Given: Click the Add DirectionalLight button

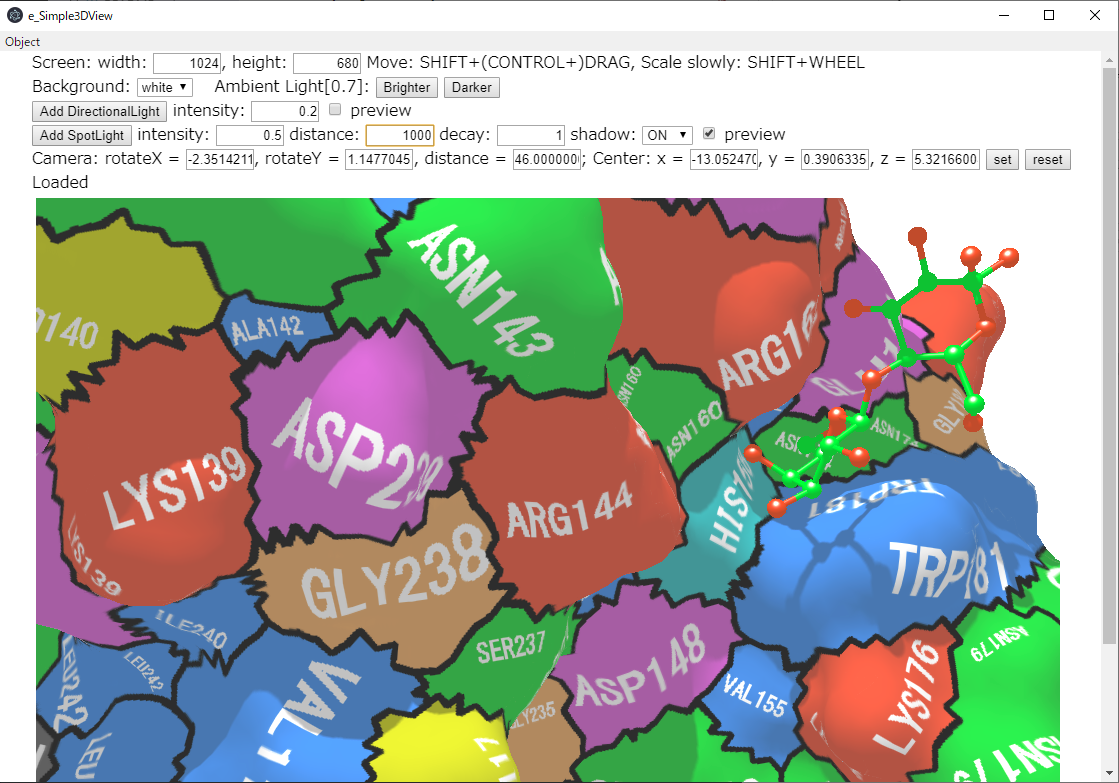Looking at the screenshot, I should click(x=99, y=111).
